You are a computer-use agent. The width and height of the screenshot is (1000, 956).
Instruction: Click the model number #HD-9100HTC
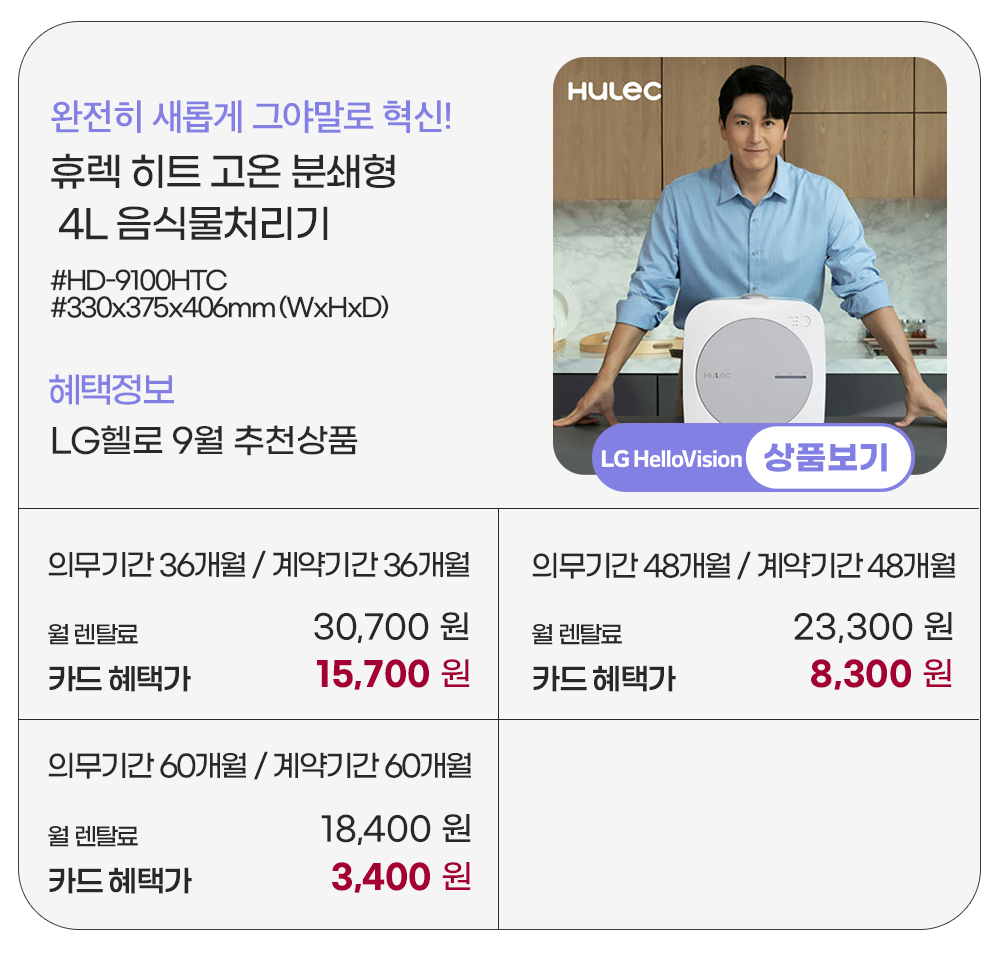click(x=139, y=279)
